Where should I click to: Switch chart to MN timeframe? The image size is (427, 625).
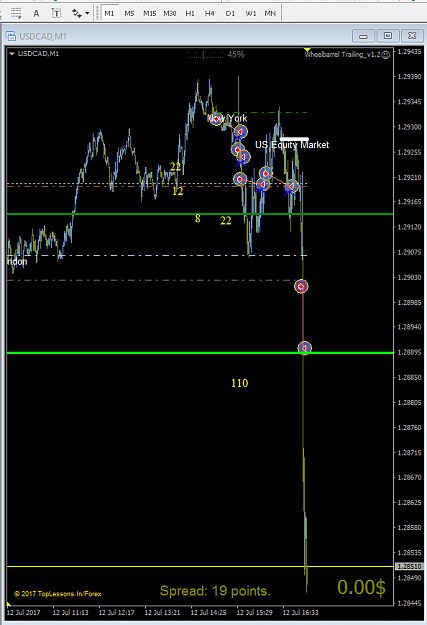pyautogui.click(x=270, y=13)
